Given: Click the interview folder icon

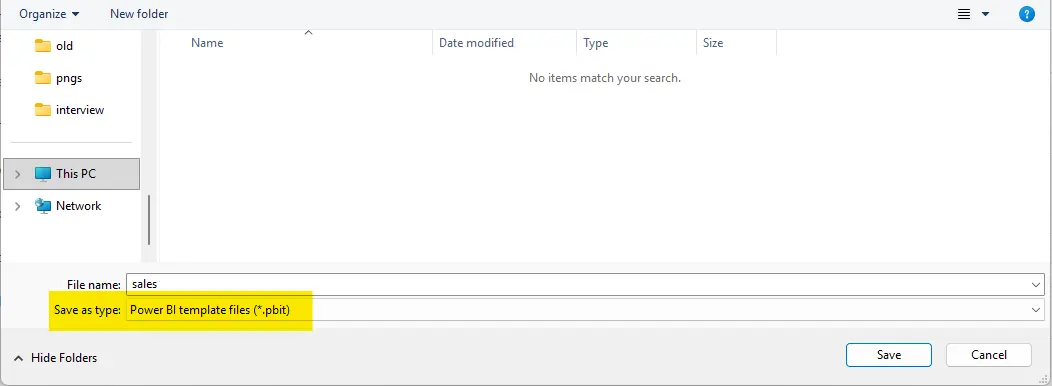Looking at the screenshot, I should pos(43,109).
